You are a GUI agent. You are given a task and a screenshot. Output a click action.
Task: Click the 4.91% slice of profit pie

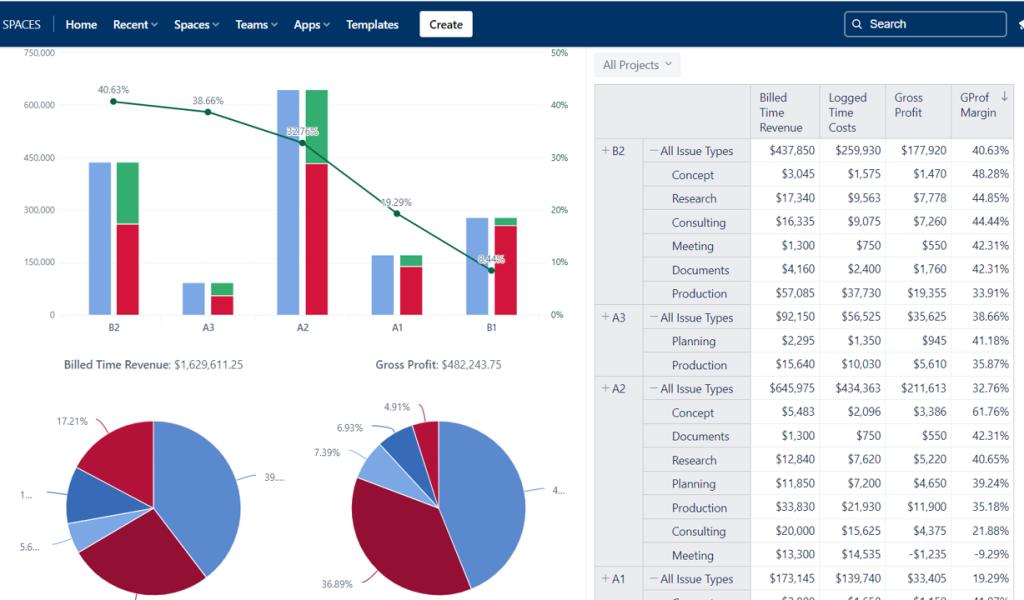tap(428, 450)
